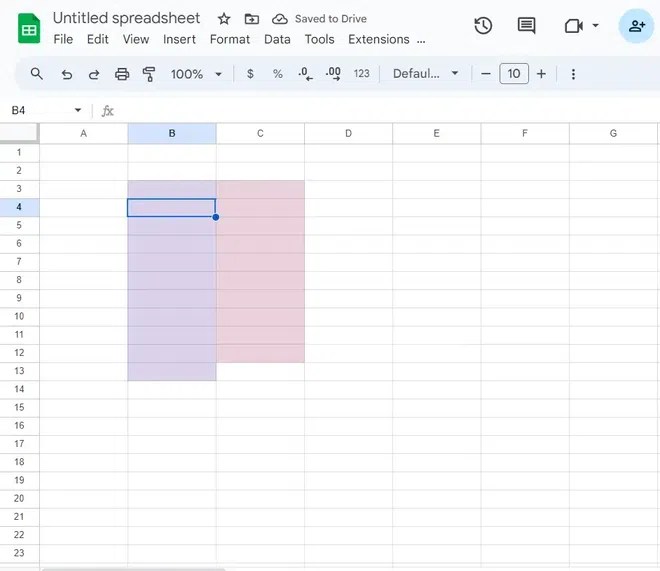This screenshot has height=571, width=660.
Task: Select column B header
Action: [172, 134]
